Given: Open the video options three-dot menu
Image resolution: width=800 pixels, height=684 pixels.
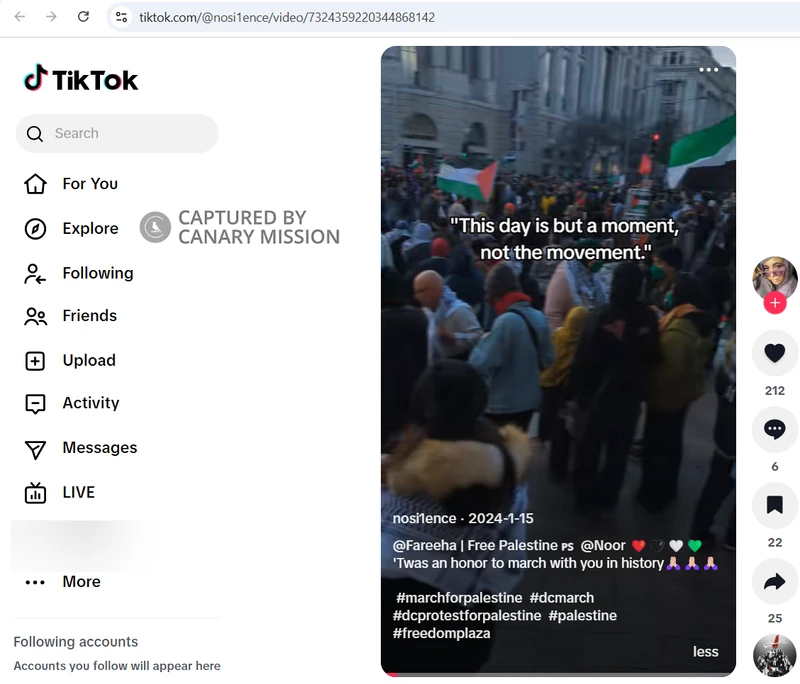Looking at the screenshot, I should click(x=708, y=69).
